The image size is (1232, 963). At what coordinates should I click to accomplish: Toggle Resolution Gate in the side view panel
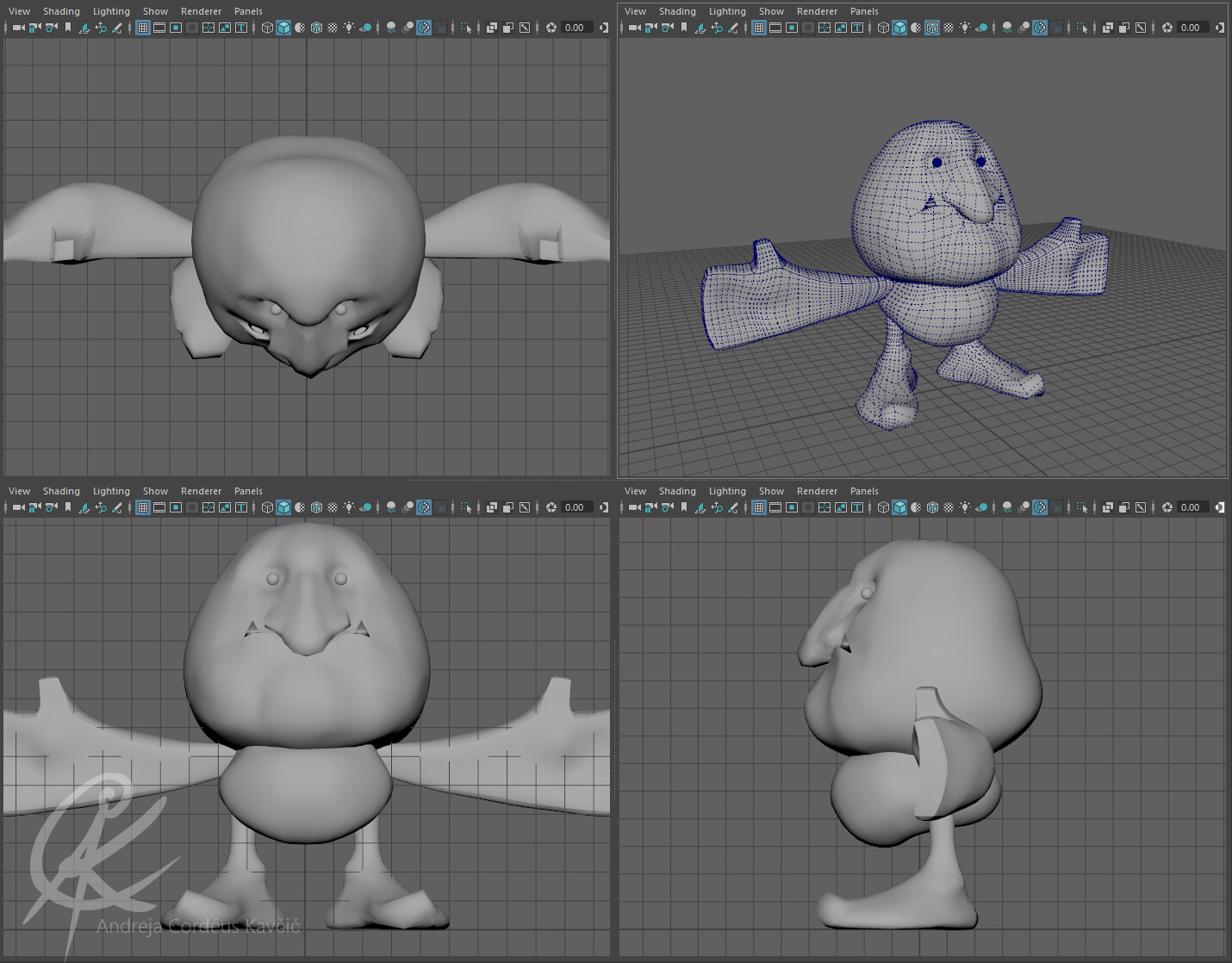[792, 507]
